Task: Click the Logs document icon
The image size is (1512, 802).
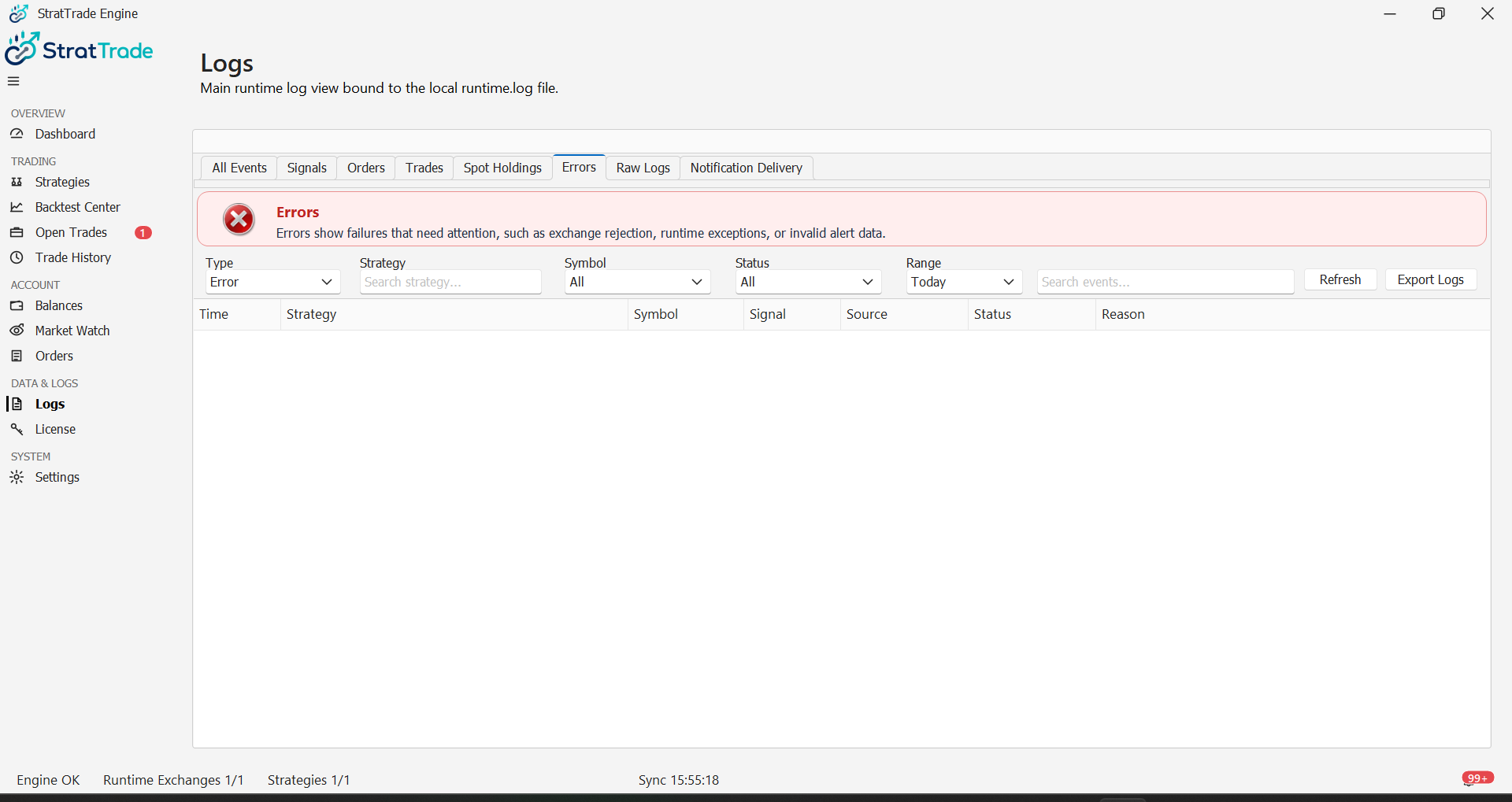Action: pyautogui.click(x=17, y=404)
